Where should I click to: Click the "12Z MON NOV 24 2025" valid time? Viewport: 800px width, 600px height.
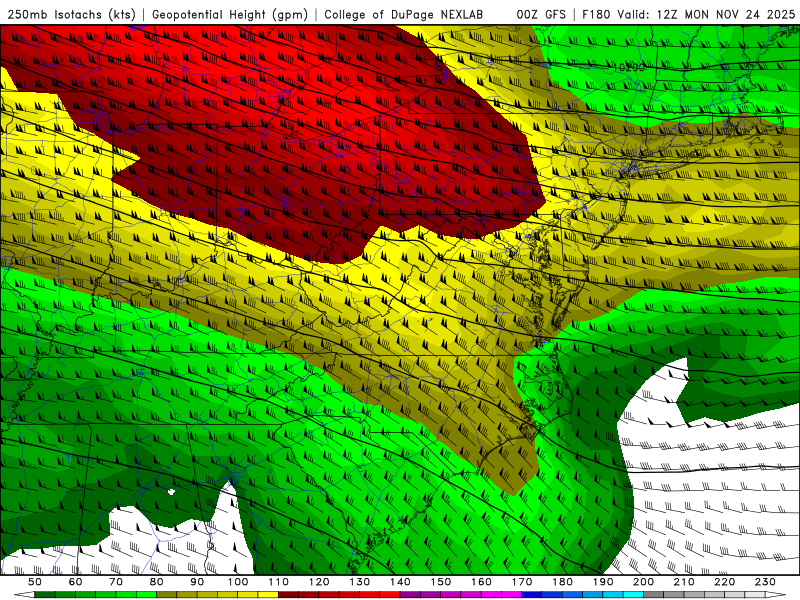coord(726,14)
